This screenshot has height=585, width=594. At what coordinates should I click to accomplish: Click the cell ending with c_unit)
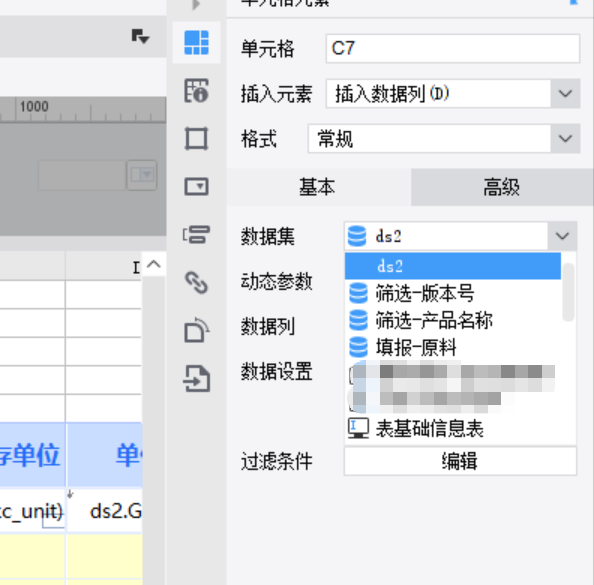(32, 510)
